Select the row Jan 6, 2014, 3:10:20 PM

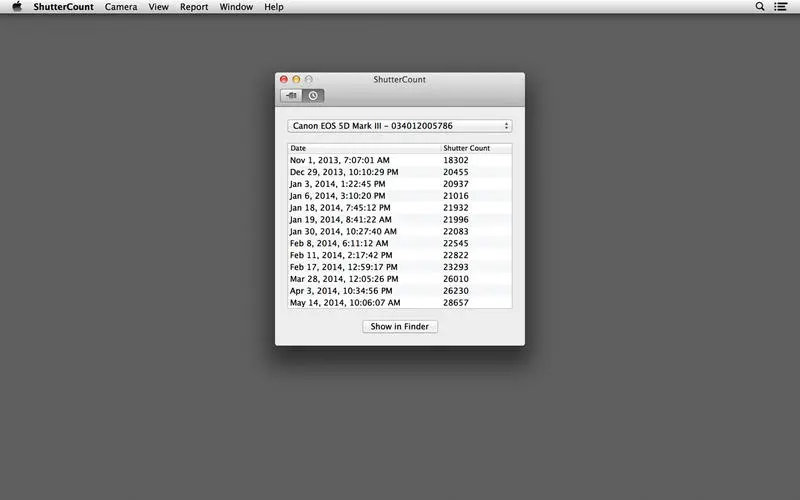(399, 196)
